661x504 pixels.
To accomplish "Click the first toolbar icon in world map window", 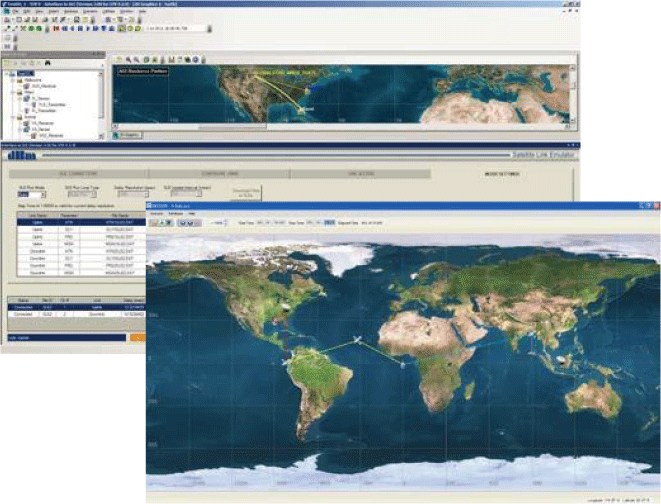I will pos(155,222).
